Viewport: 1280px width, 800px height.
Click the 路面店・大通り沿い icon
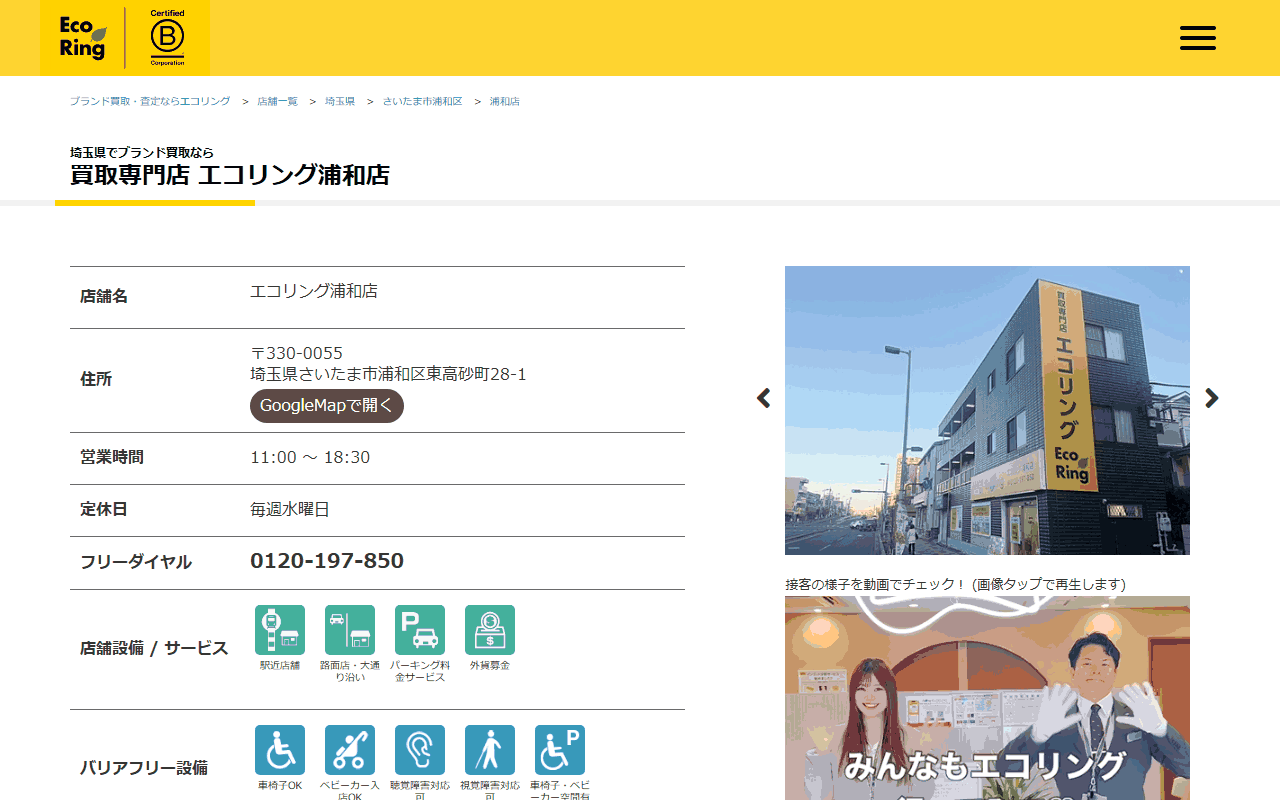(x=350, y=630)
